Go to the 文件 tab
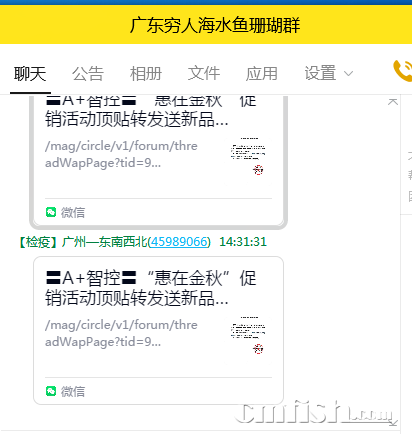Image resolution: width=412 pixels, height=434 pixels. (x=204, y=73)
